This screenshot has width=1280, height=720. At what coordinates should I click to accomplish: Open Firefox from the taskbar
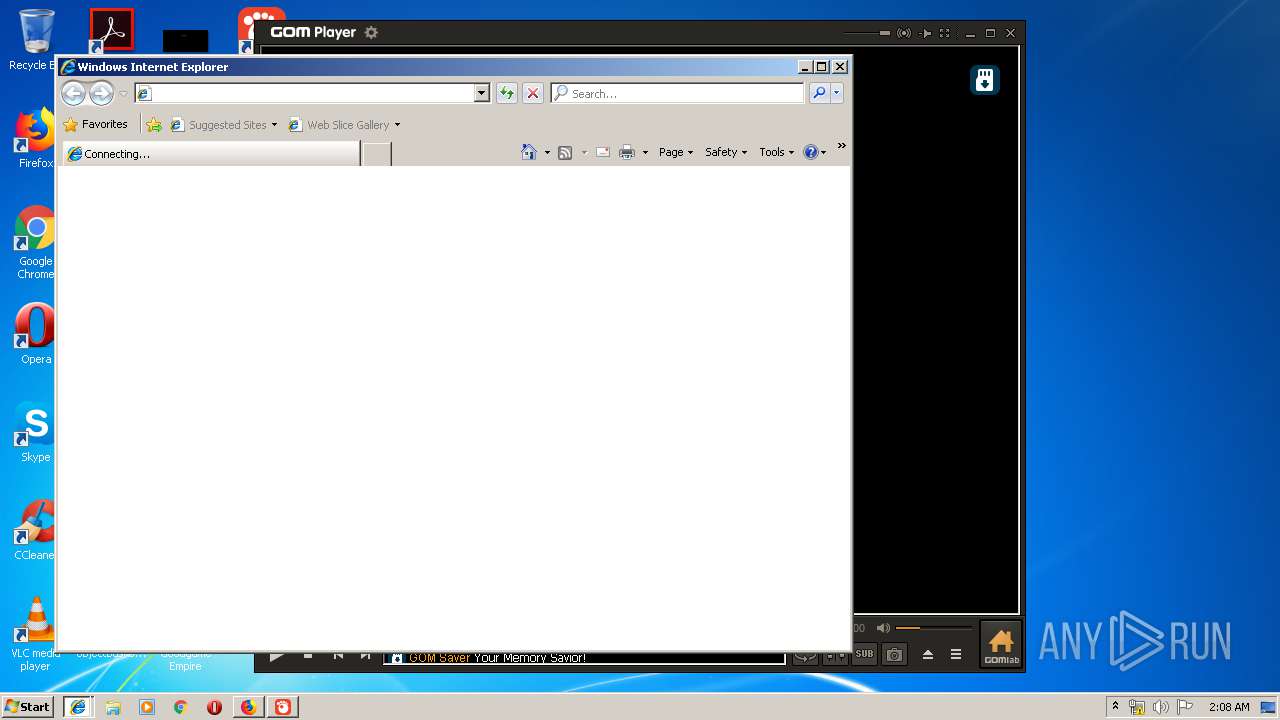[248, 707]
